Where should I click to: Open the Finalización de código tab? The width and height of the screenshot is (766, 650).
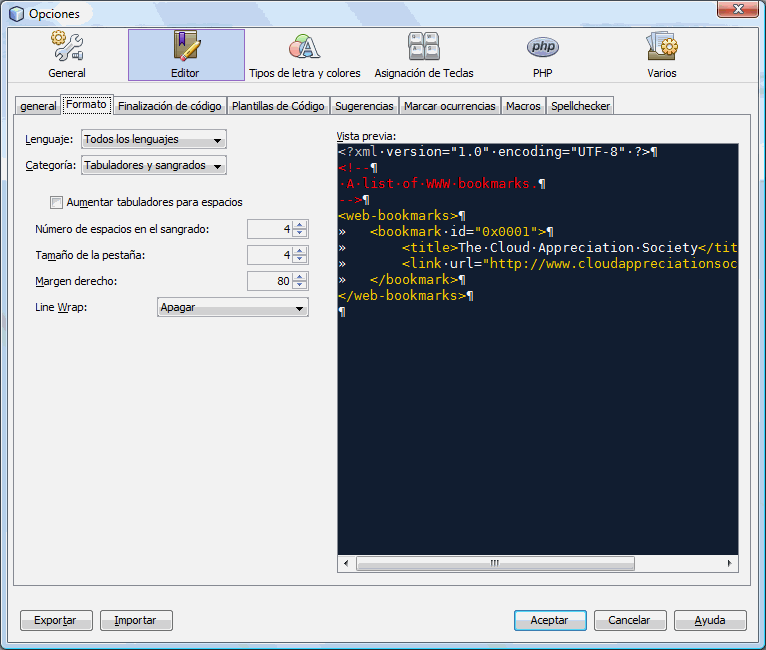coord(170,106)
